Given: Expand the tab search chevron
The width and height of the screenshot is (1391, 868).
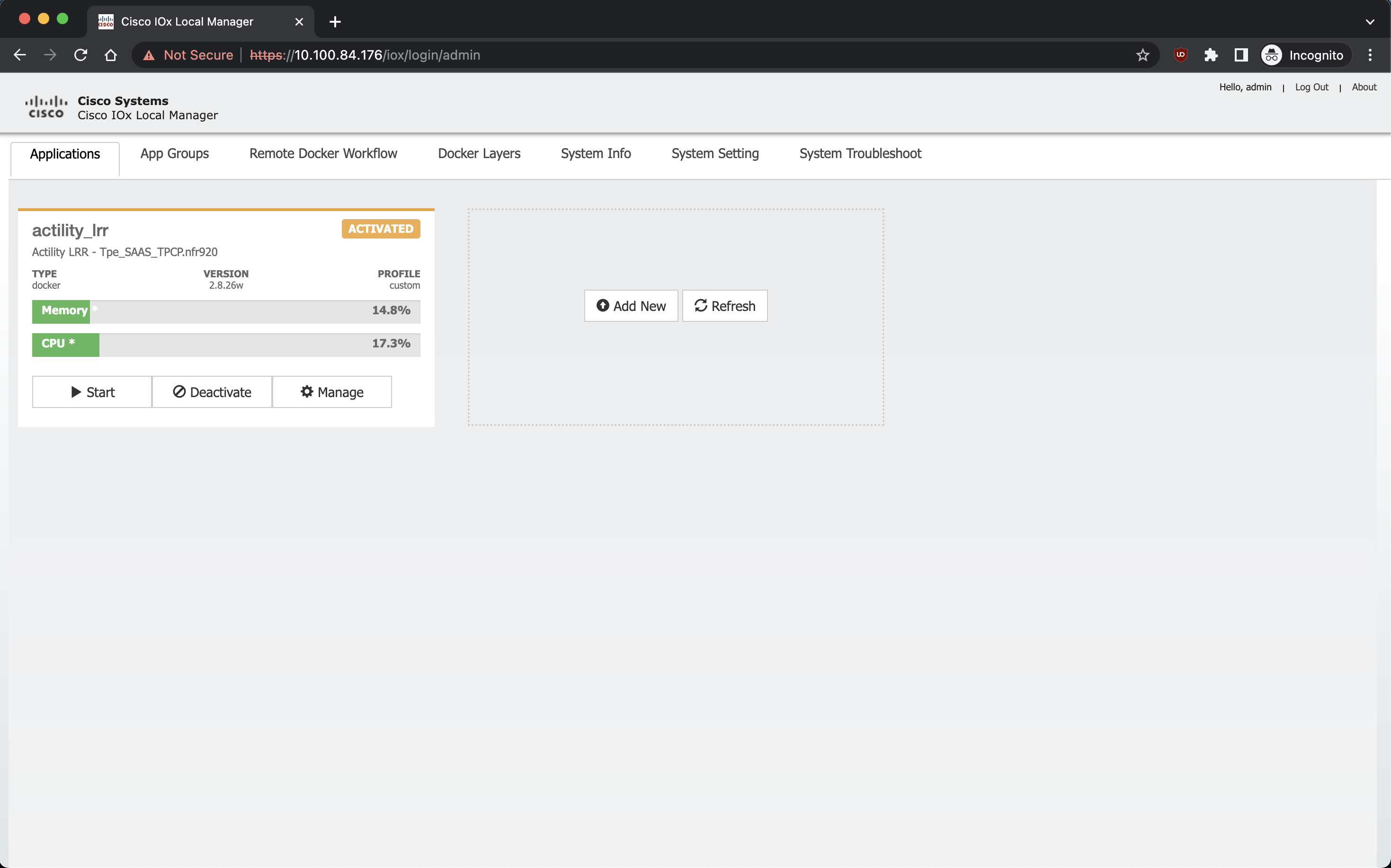Looking at the screenshot, I should 1370,22.
